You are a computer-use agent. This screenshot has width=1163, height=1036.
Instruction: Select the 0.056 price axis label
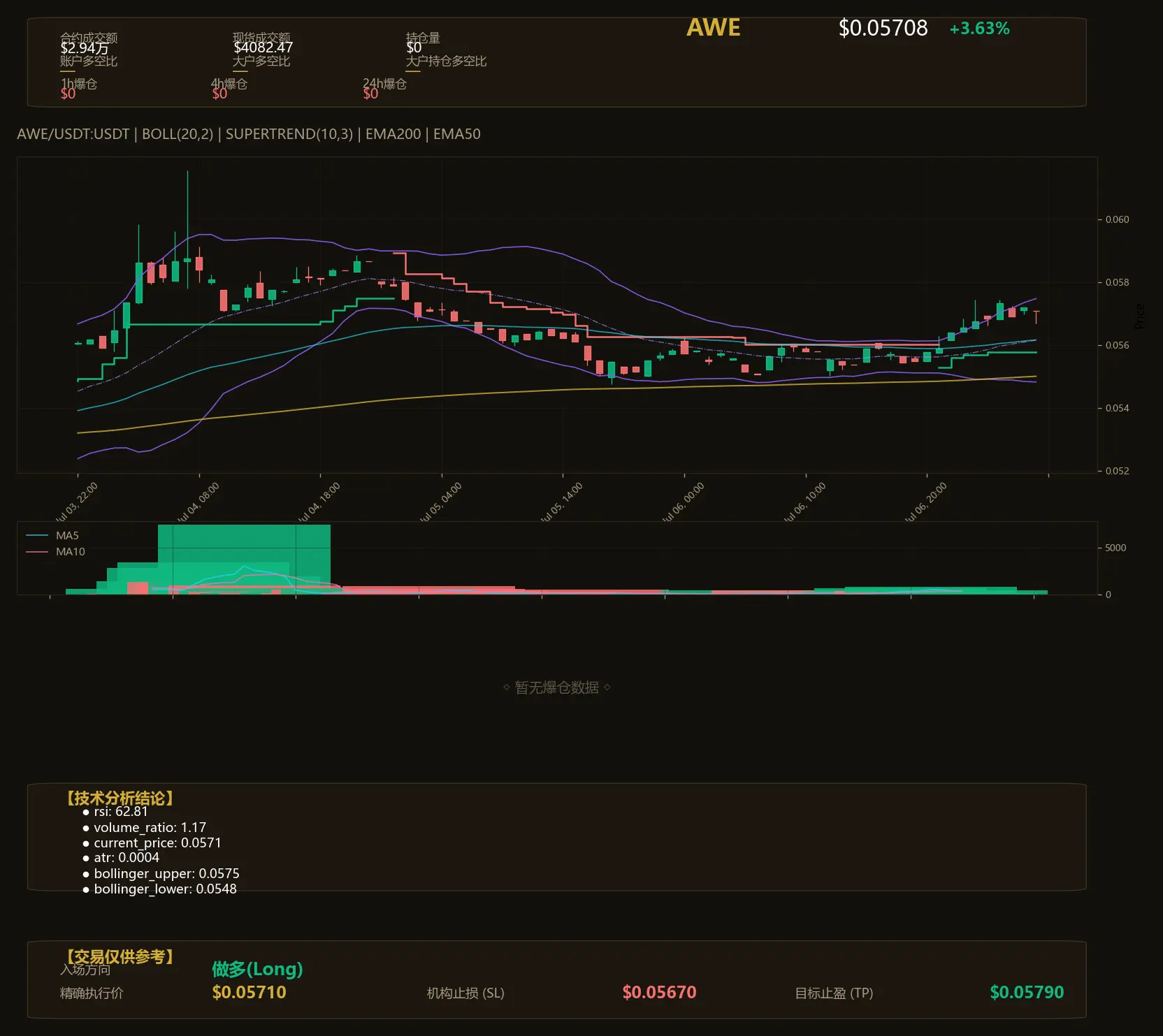(x=1117, y=345)
